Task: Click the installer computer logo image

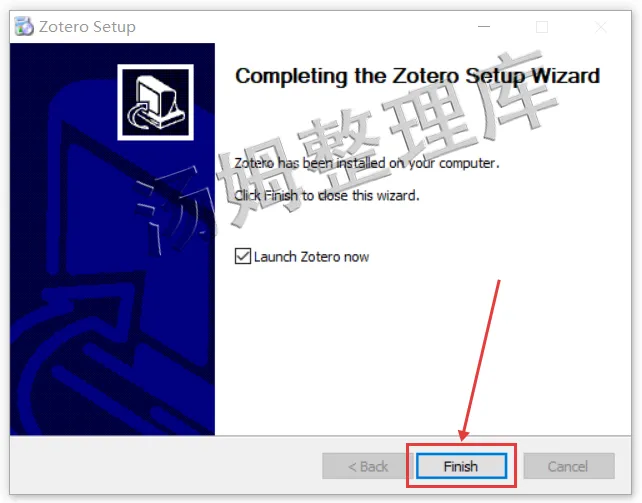Action: pos(156,102)
